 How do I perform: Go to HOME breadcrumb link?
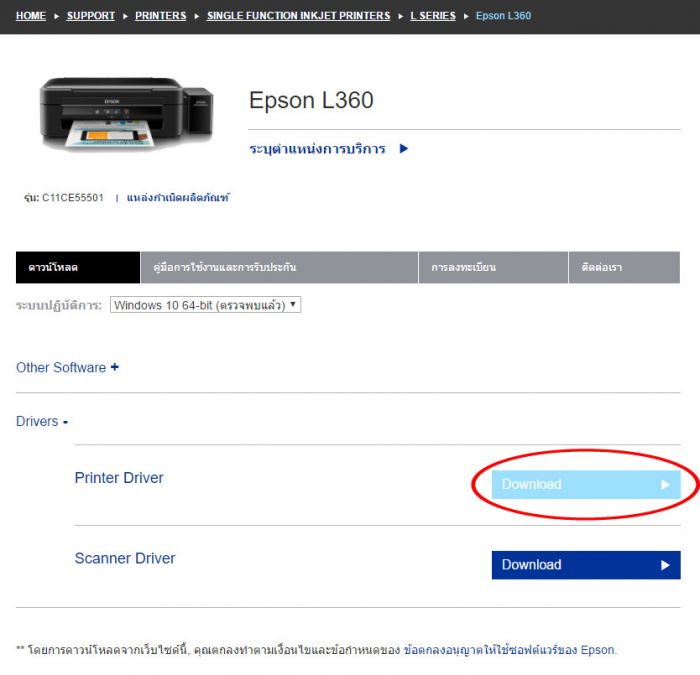(x=31, y=16)
